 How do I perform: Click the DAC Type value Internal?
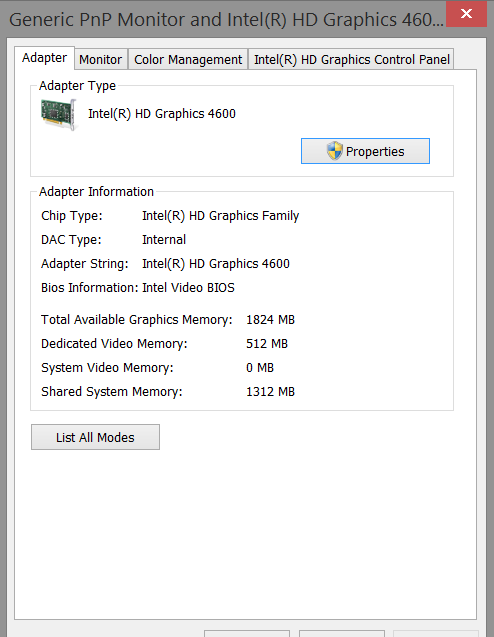click(x=164, y=240)
